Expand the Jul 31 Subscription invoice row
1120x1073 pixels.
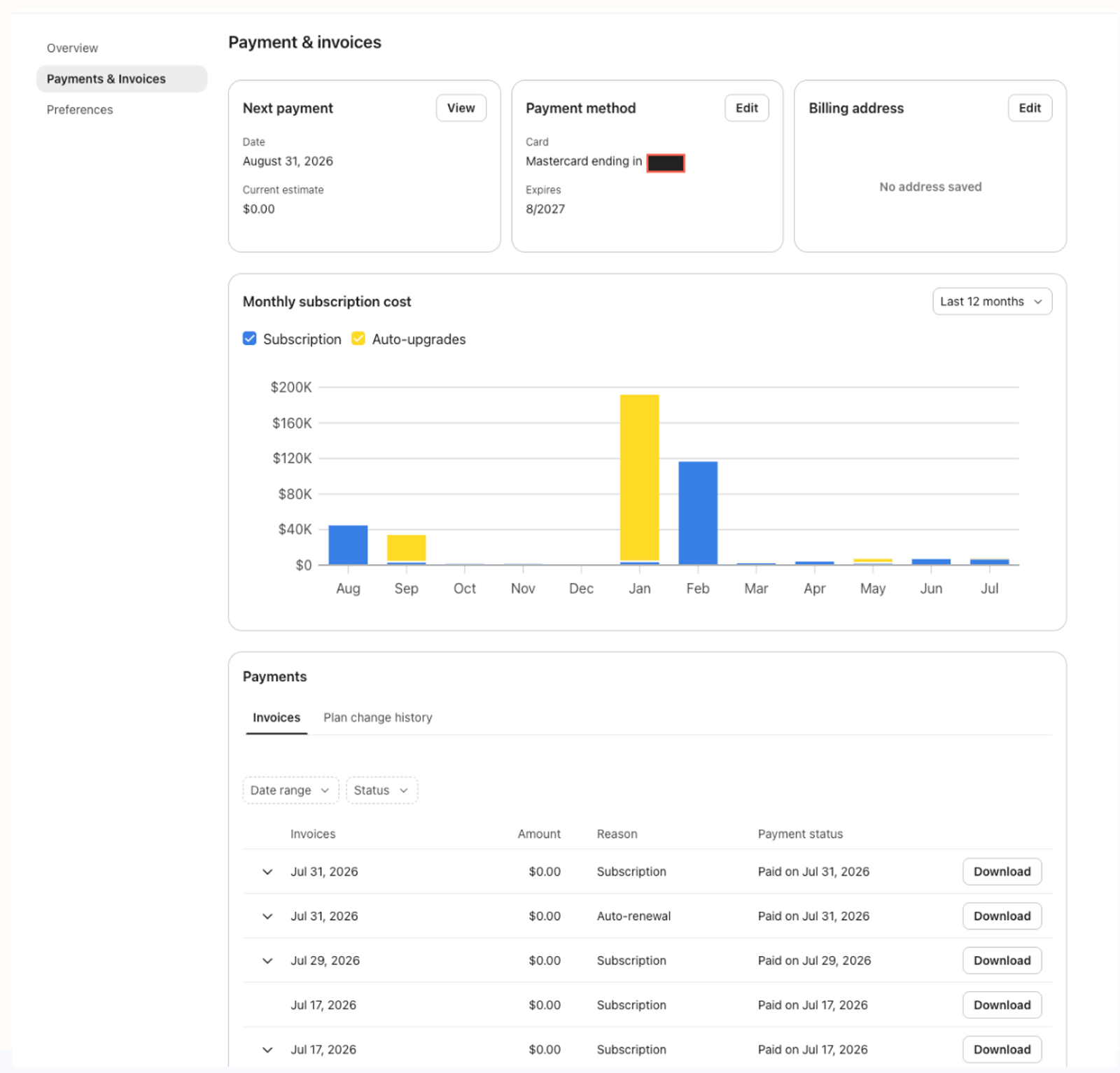(x=267, y=872)
